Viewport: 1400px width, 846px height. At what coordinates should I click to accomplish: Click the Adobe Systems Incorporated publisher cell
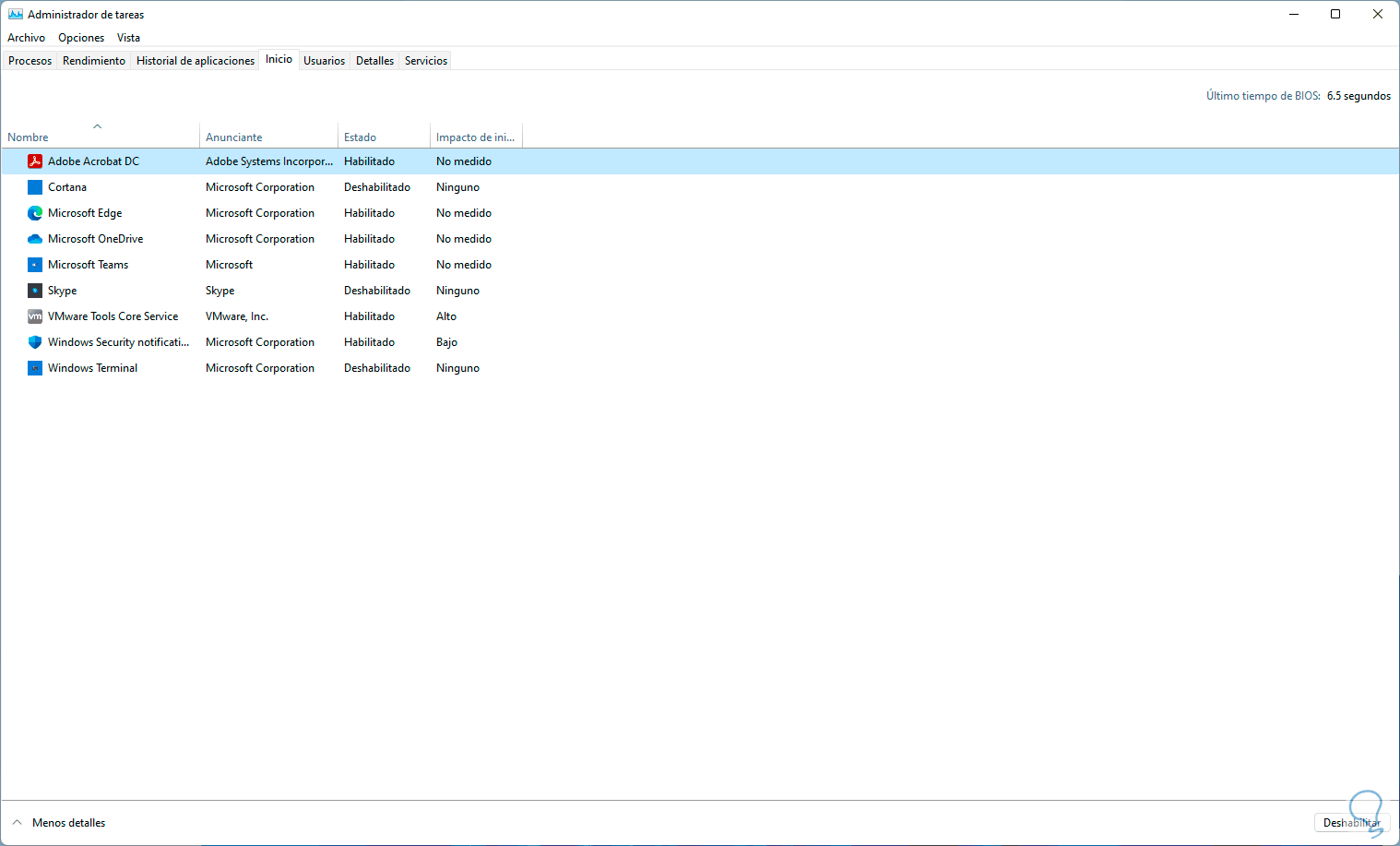tap(269, 161)
